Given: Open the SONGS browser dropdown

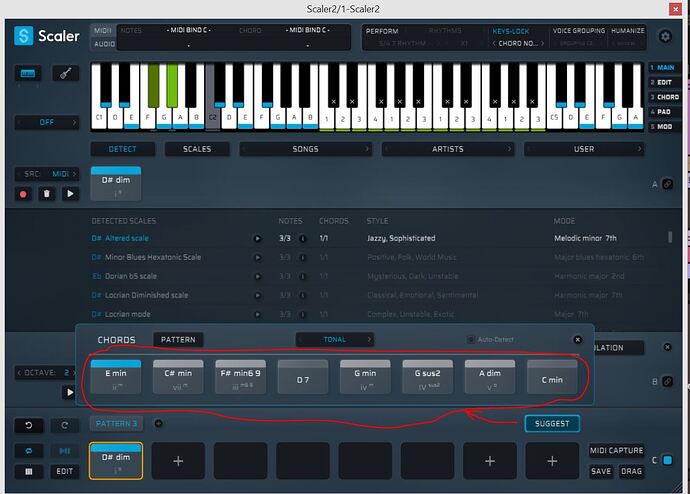Looking at the screenshot, I should (x=305, y=149).
